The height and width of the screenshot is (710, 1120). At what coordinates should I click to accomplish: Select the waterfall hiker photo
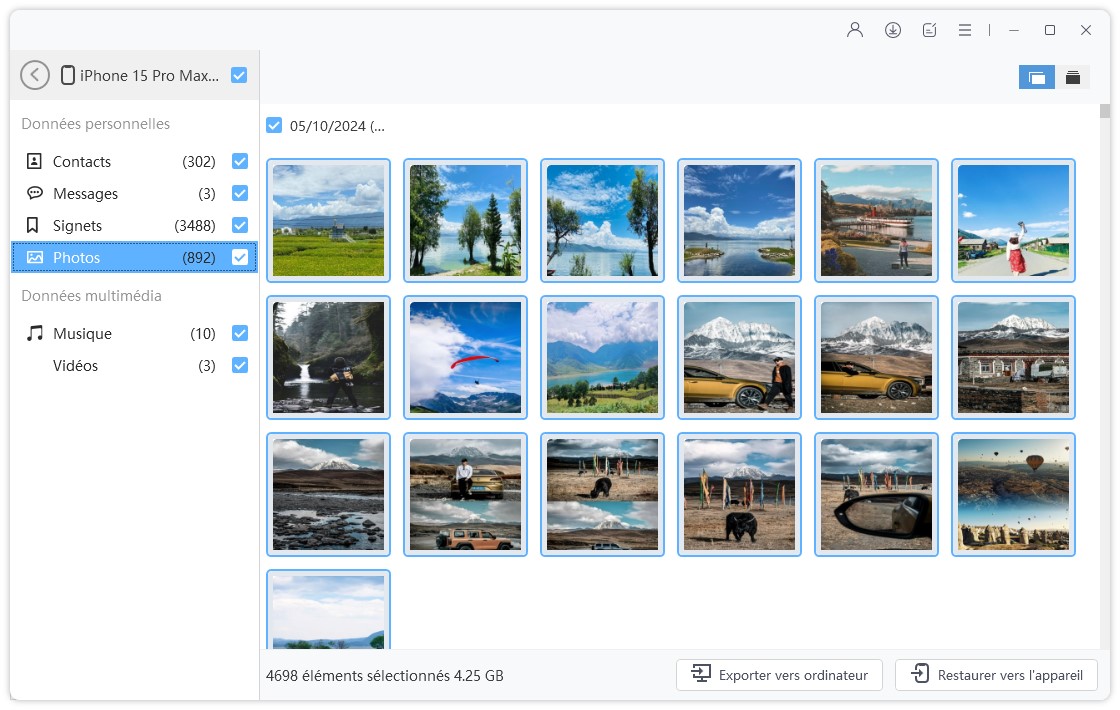(x=329, y=357)
